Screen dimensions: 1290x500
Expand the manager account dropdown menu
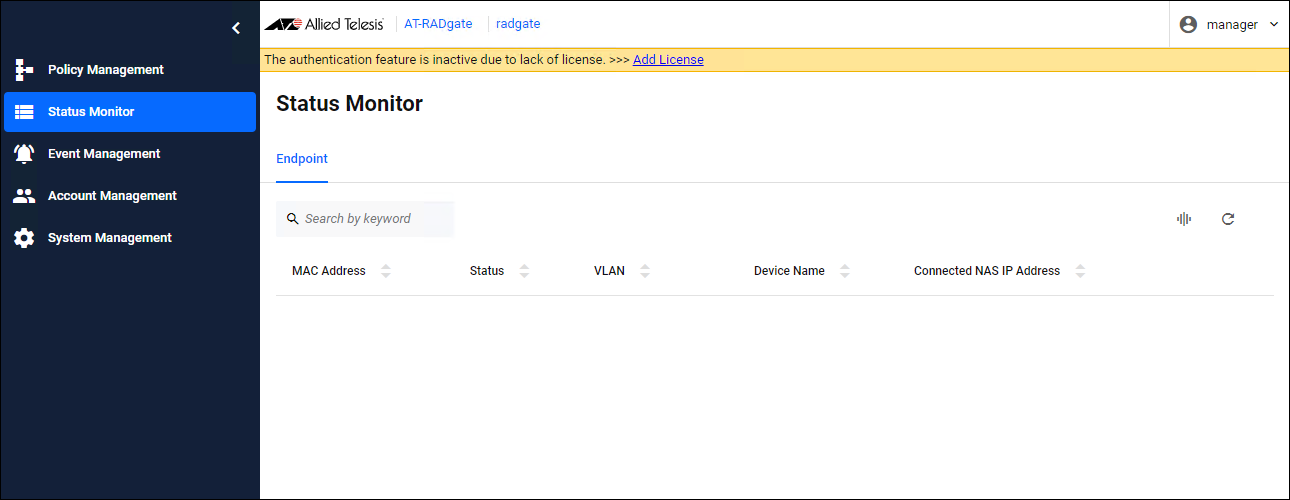(1273, 25)
